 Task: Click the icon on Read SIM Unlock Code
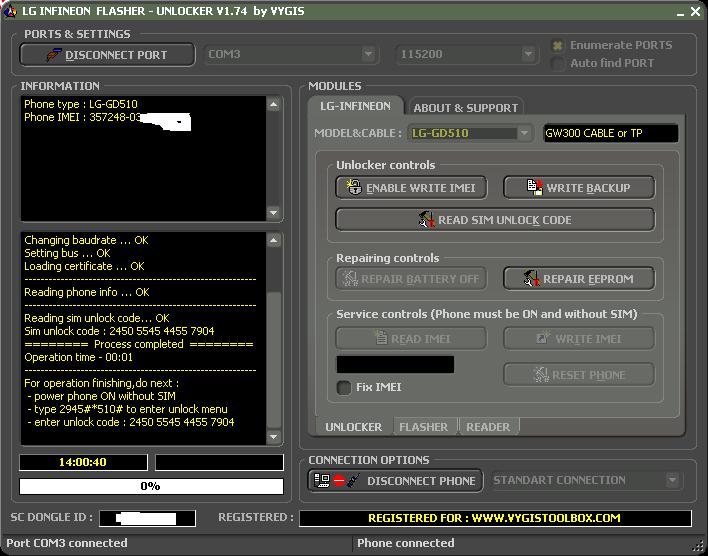[427, 220]
